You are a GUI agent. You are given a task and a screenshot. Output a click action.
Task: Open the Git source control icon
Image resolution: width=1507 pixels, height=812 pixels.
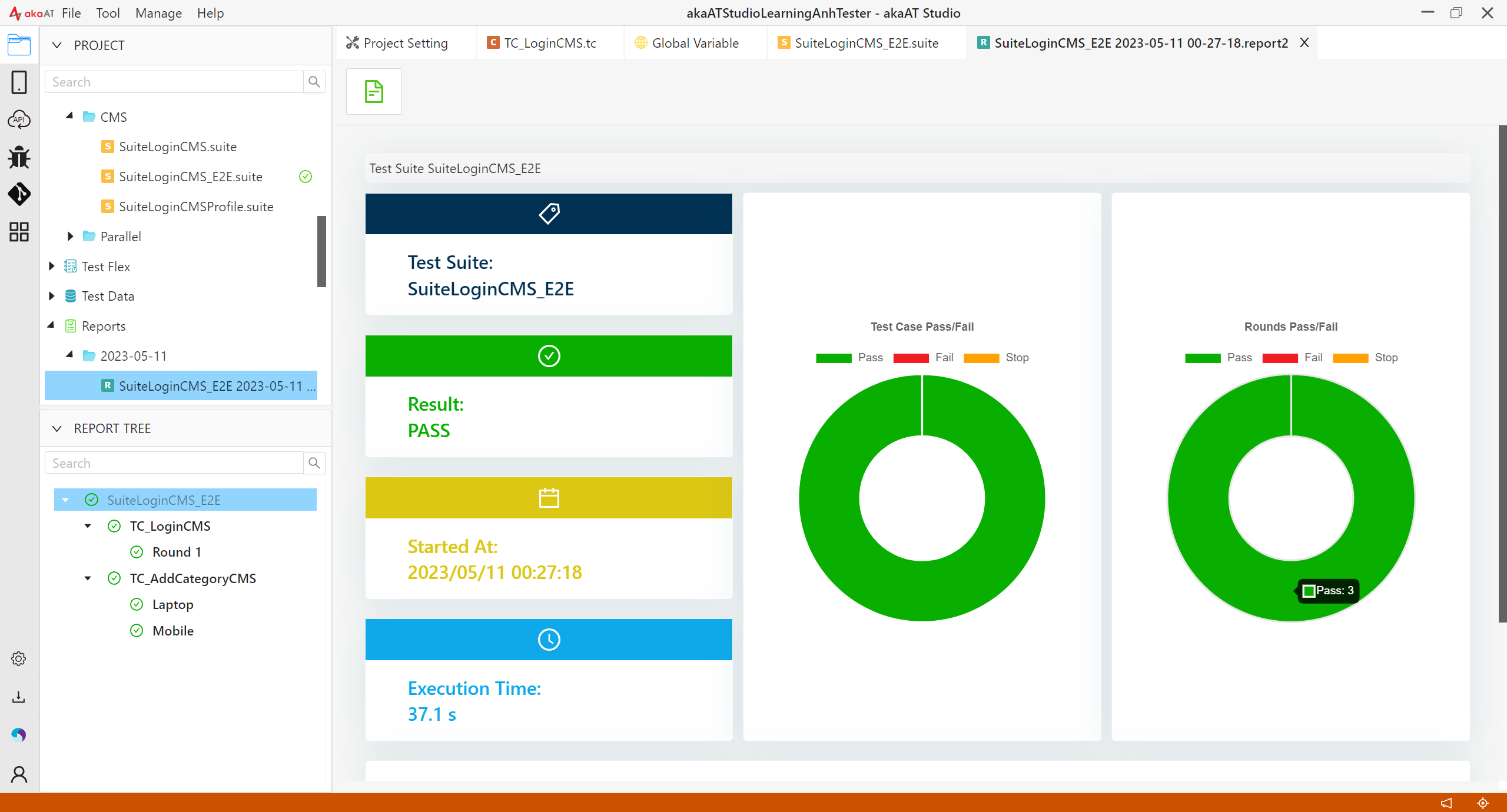[19, 194]
